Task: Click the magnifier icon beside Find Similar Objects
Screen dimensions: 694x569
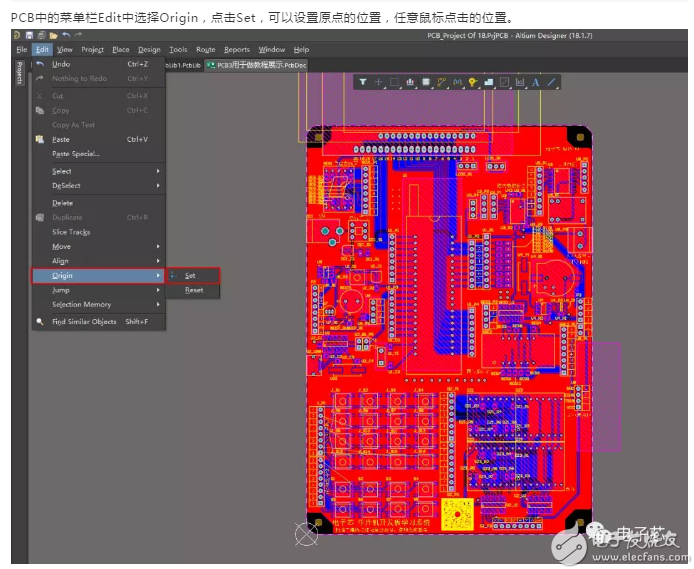Action: pos(40,322)
